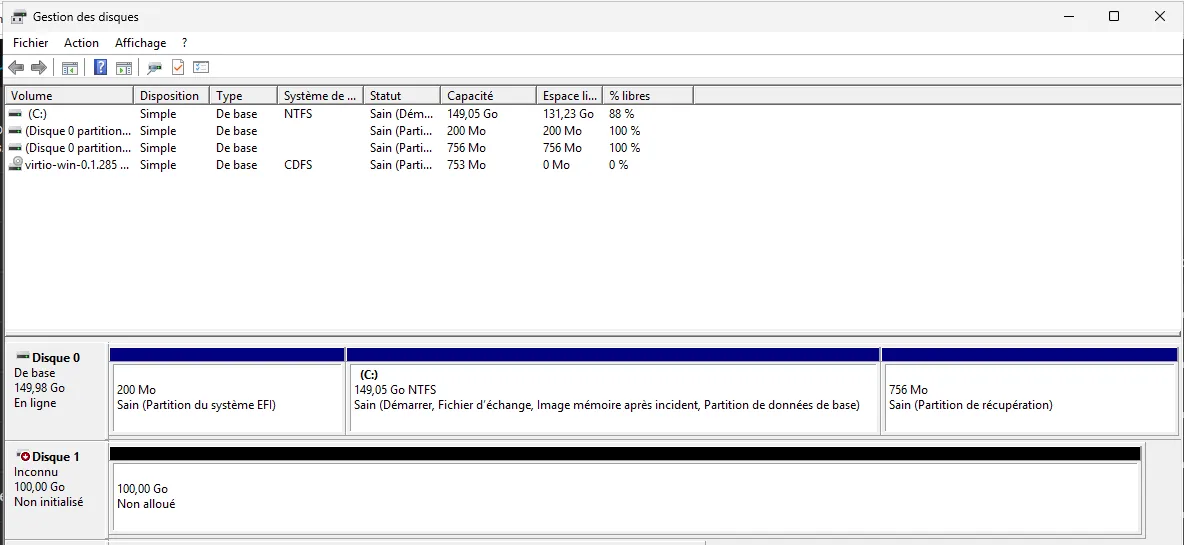This screenshot has width=1184, height=545.
Task: Select the 756 Mo recovery partition block
Action: point(1028,397)
